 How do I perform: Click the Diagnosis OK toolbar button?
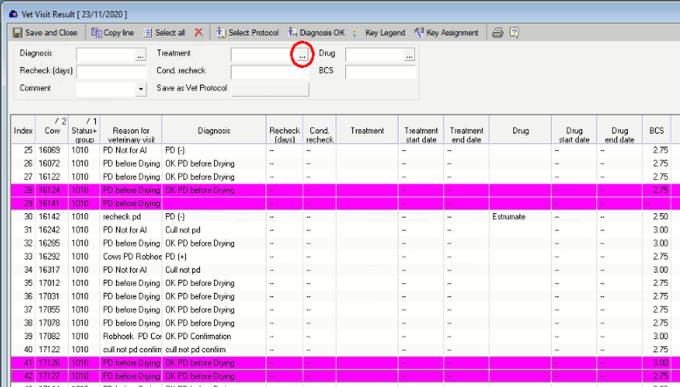click(x=316, y=33)
